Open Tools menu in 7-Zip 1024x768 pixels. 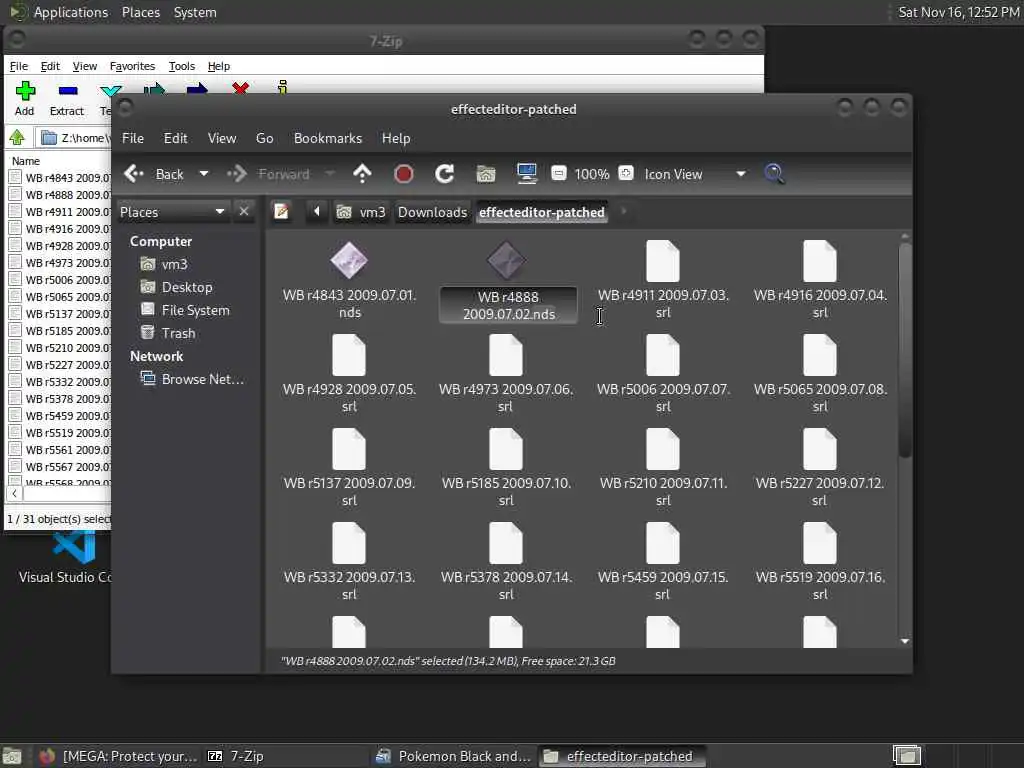[182, 66]
